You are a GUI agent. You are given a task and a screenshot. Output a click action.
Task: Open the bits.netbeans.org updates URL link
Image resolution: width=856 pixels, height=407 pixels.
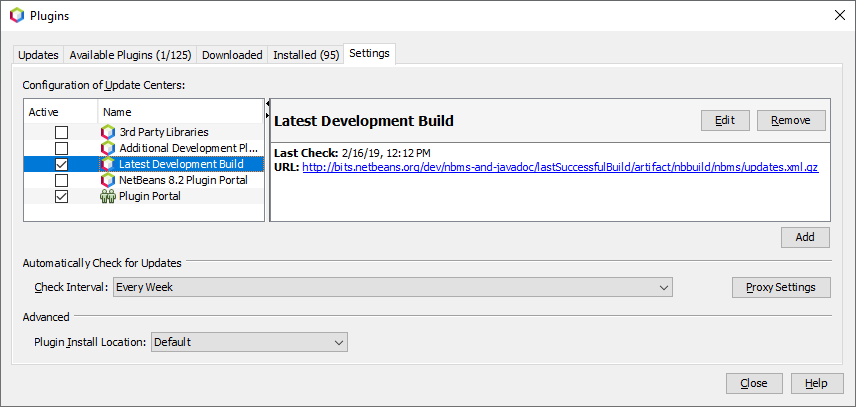pos(560,167)
